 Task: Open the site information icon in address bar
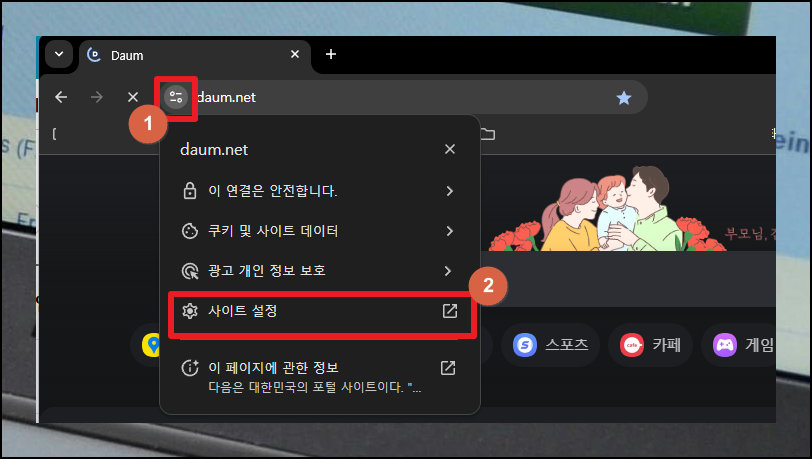click(176, 97)
